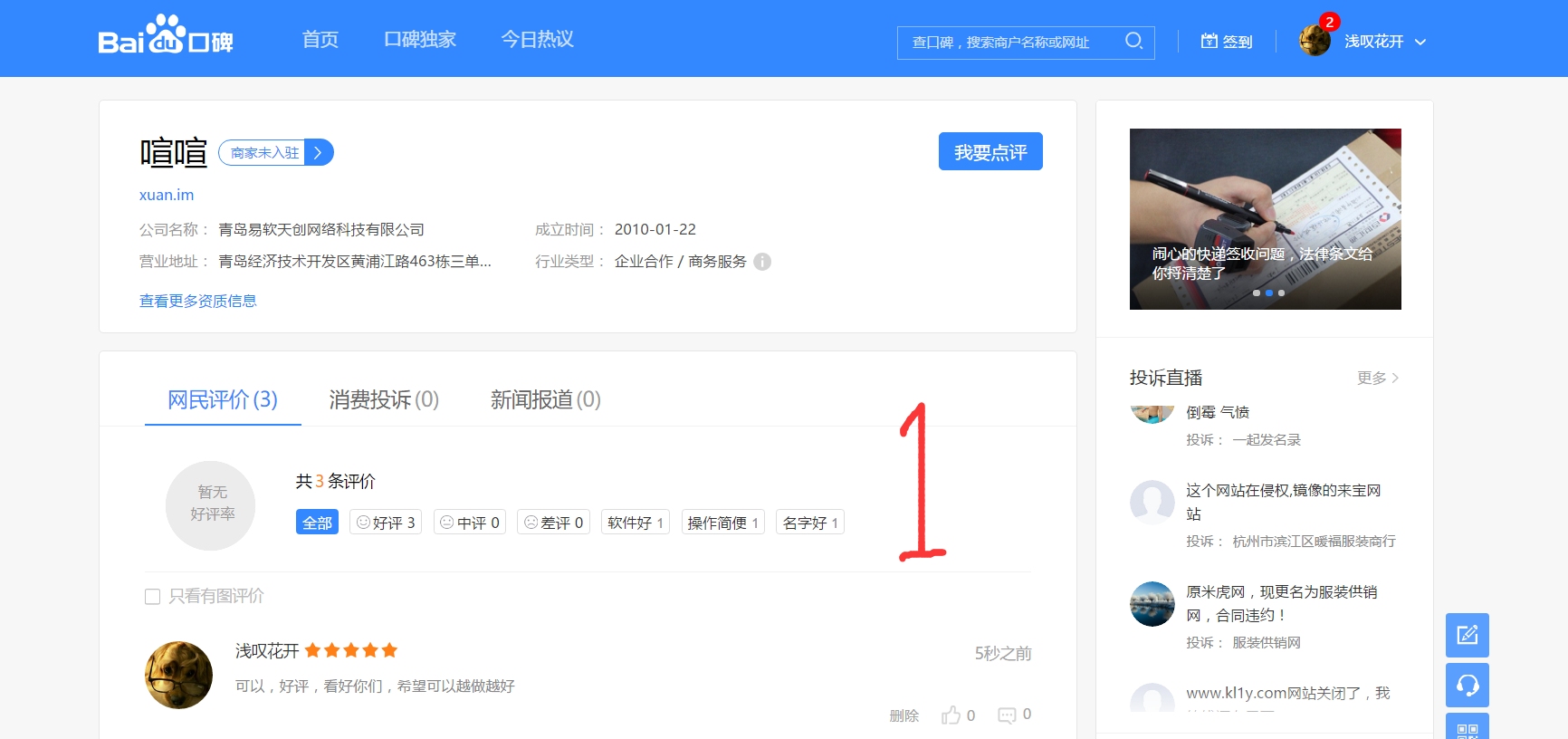Open complaint 倒霉 气愤
The image size is (1568, 739).
(1218, 412)
